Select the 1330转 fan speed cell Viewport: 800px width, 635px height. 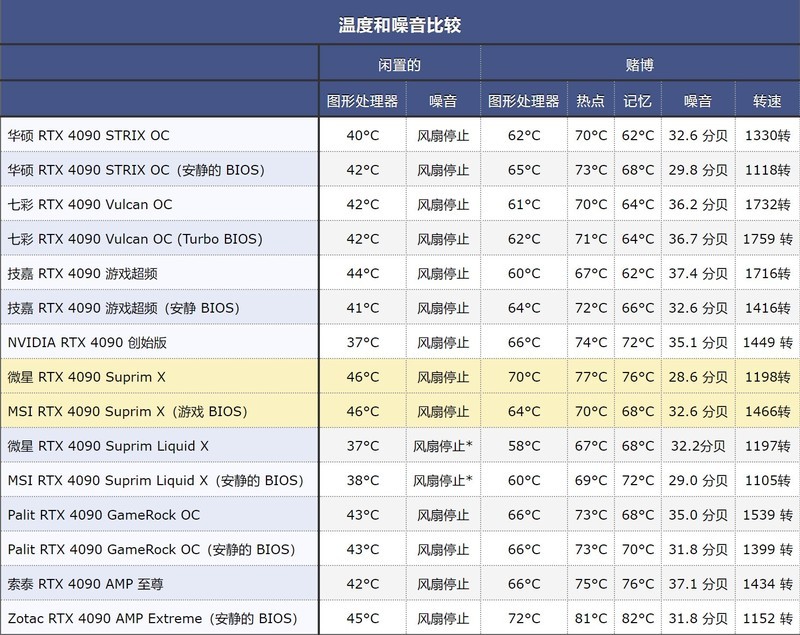(768, 133)
